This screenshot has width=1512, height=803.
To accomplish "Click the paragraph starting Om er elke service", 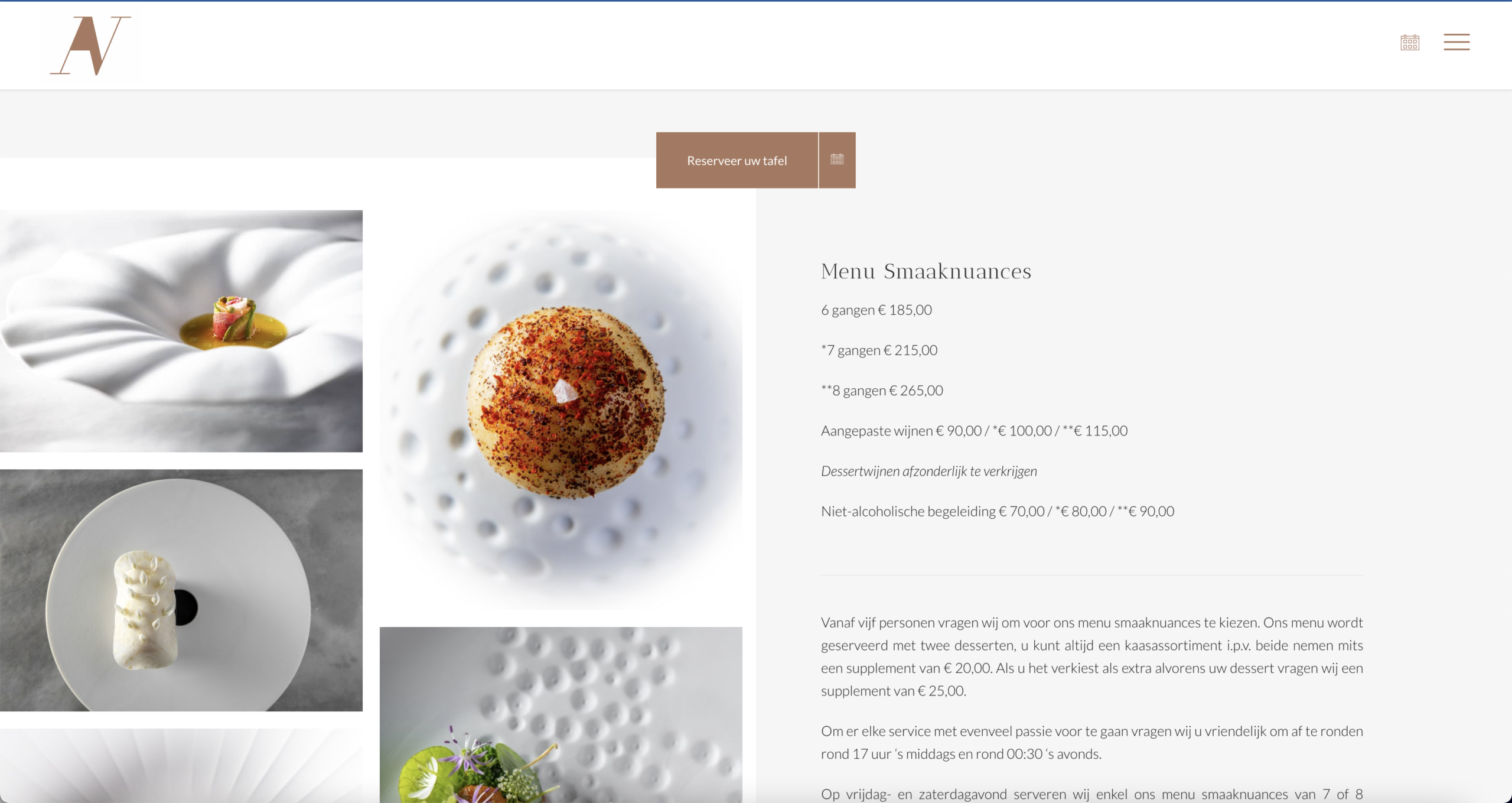I will pos(1092,742).
